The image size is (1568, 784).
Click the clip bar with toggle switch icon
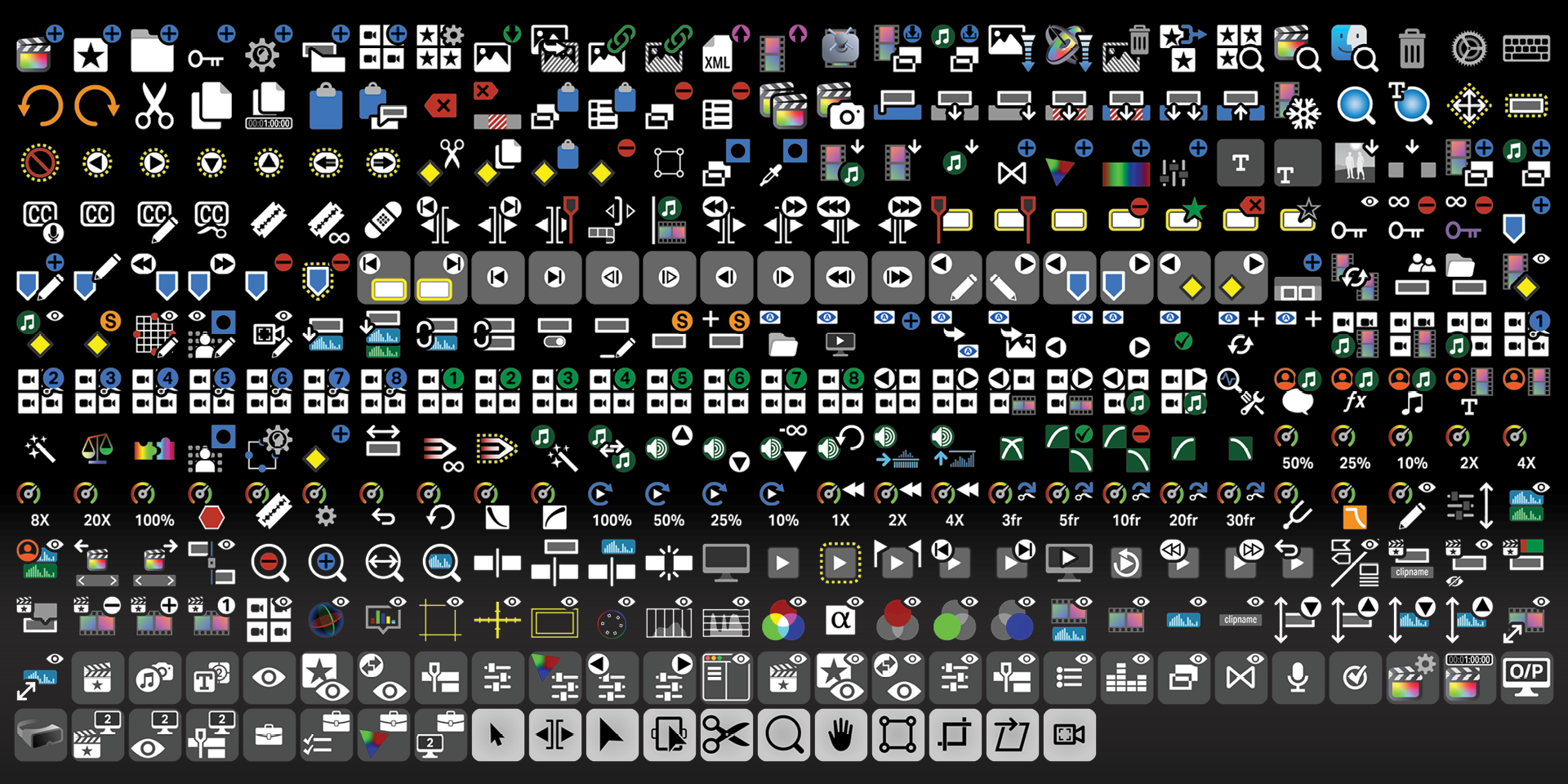555,333
